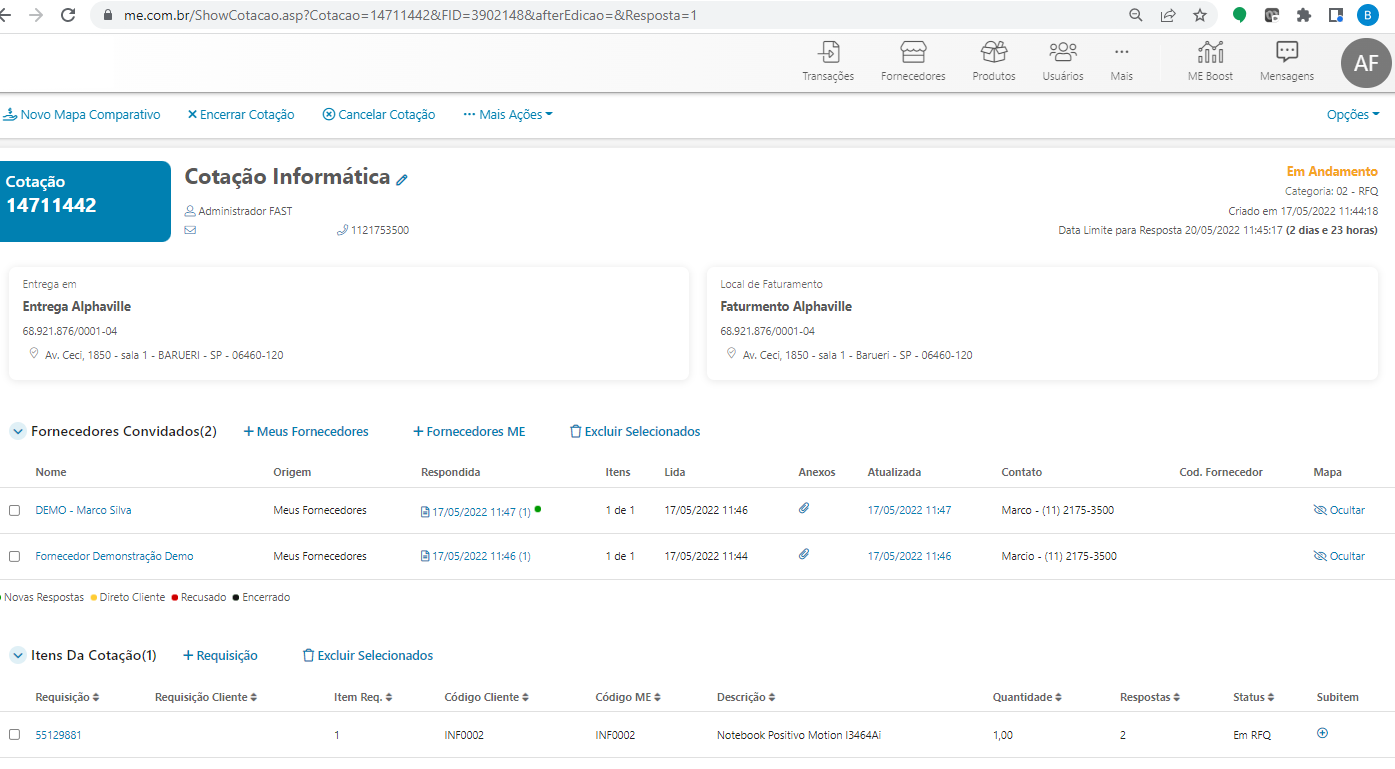Click Novo Mapa Comparativo

[82, 115]
